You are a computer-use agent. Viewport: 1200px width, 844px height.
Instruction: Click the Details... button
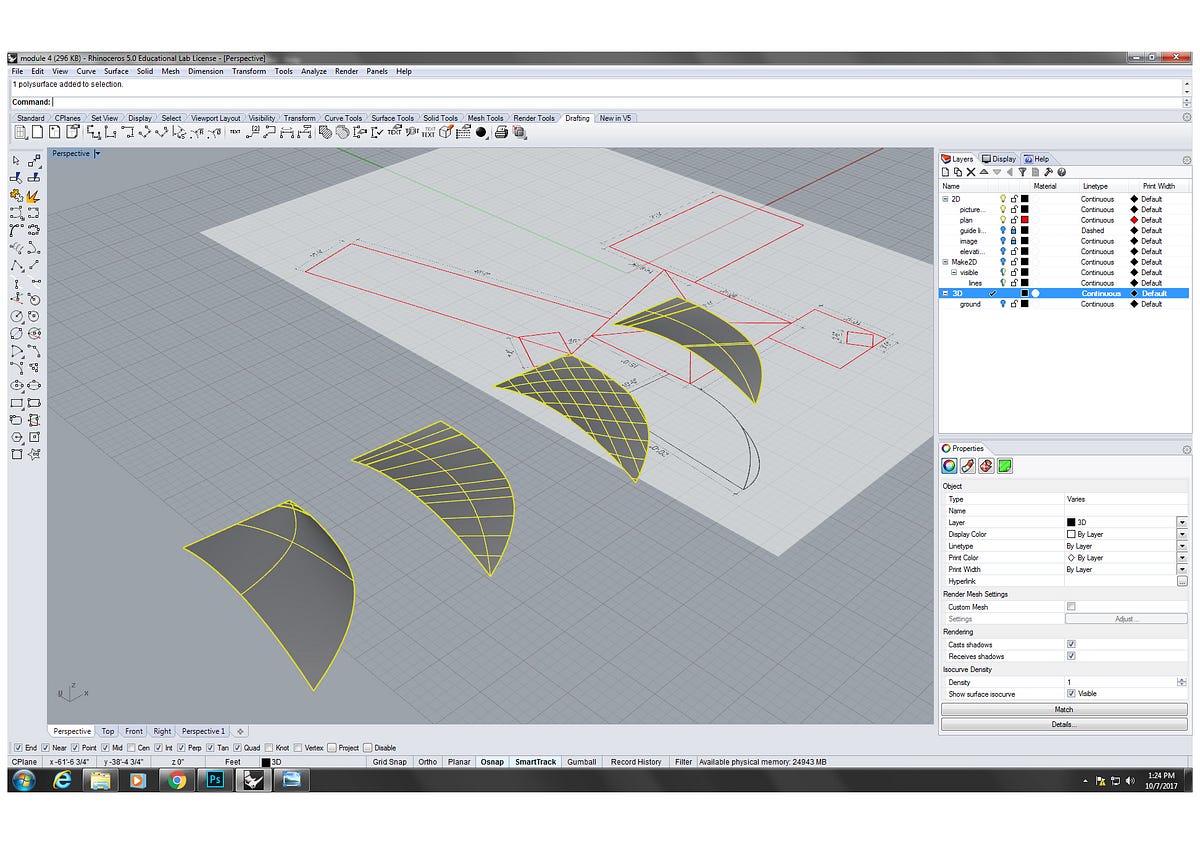[1064, 723]
